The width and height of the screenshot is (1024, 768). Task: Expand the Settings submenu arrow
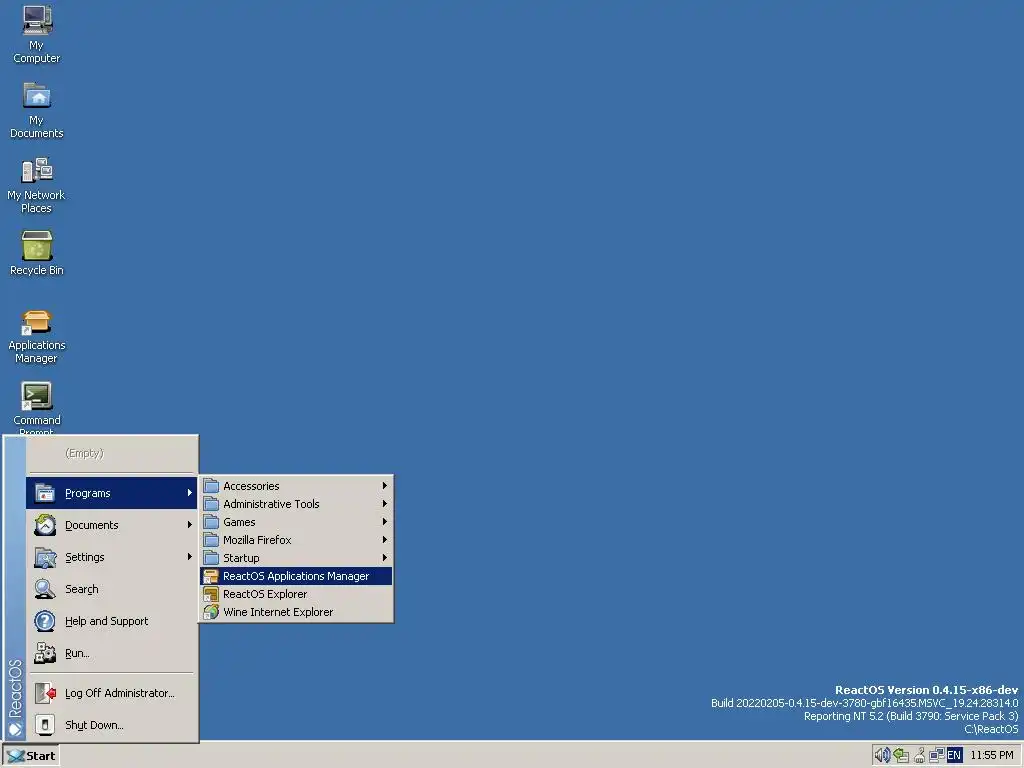(x=189, y=557)
